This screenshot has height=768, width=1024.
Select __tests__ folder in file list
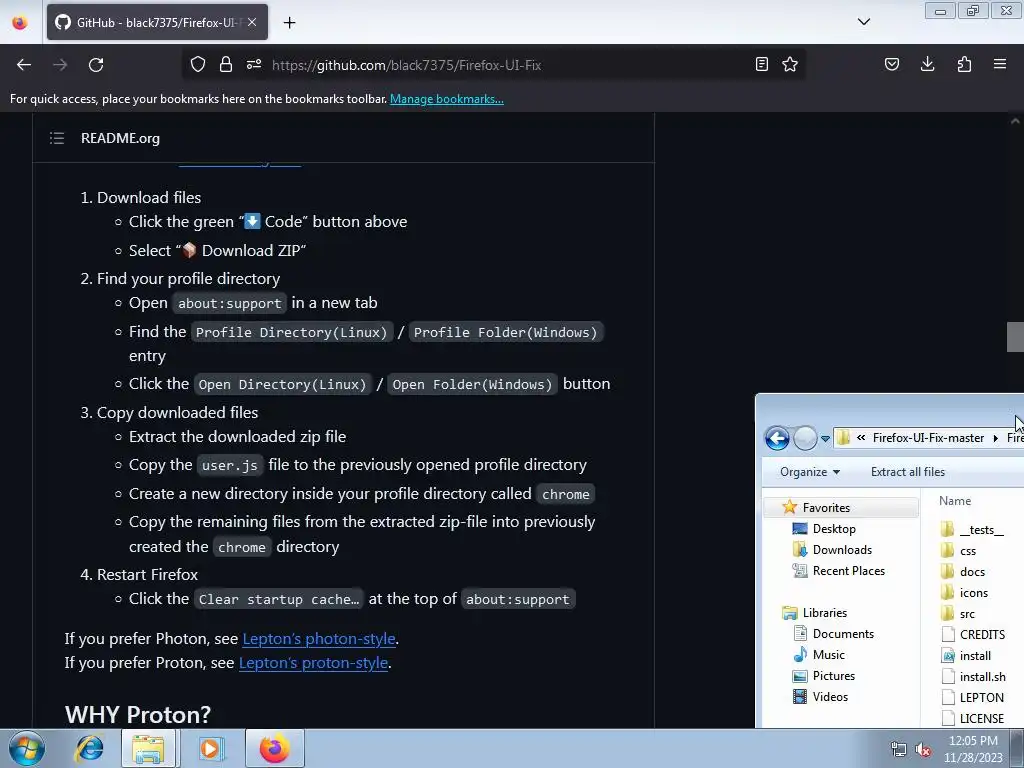pos(982,530)
